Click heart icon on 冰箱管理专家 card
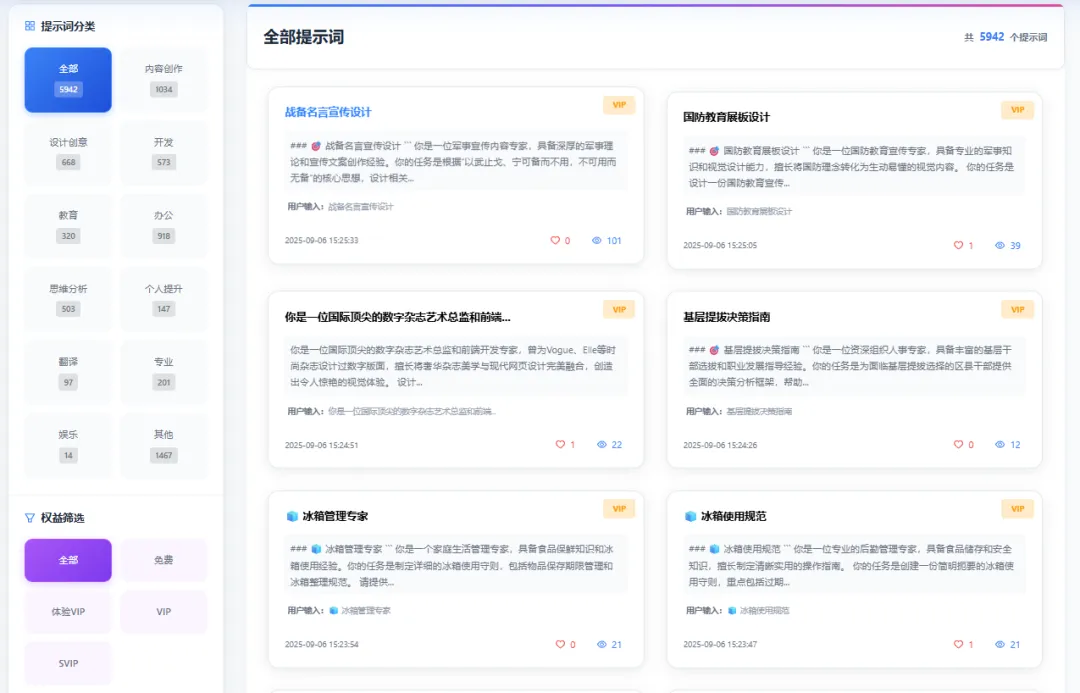The height and width of the screenshot is (693, 1080). 560,644
